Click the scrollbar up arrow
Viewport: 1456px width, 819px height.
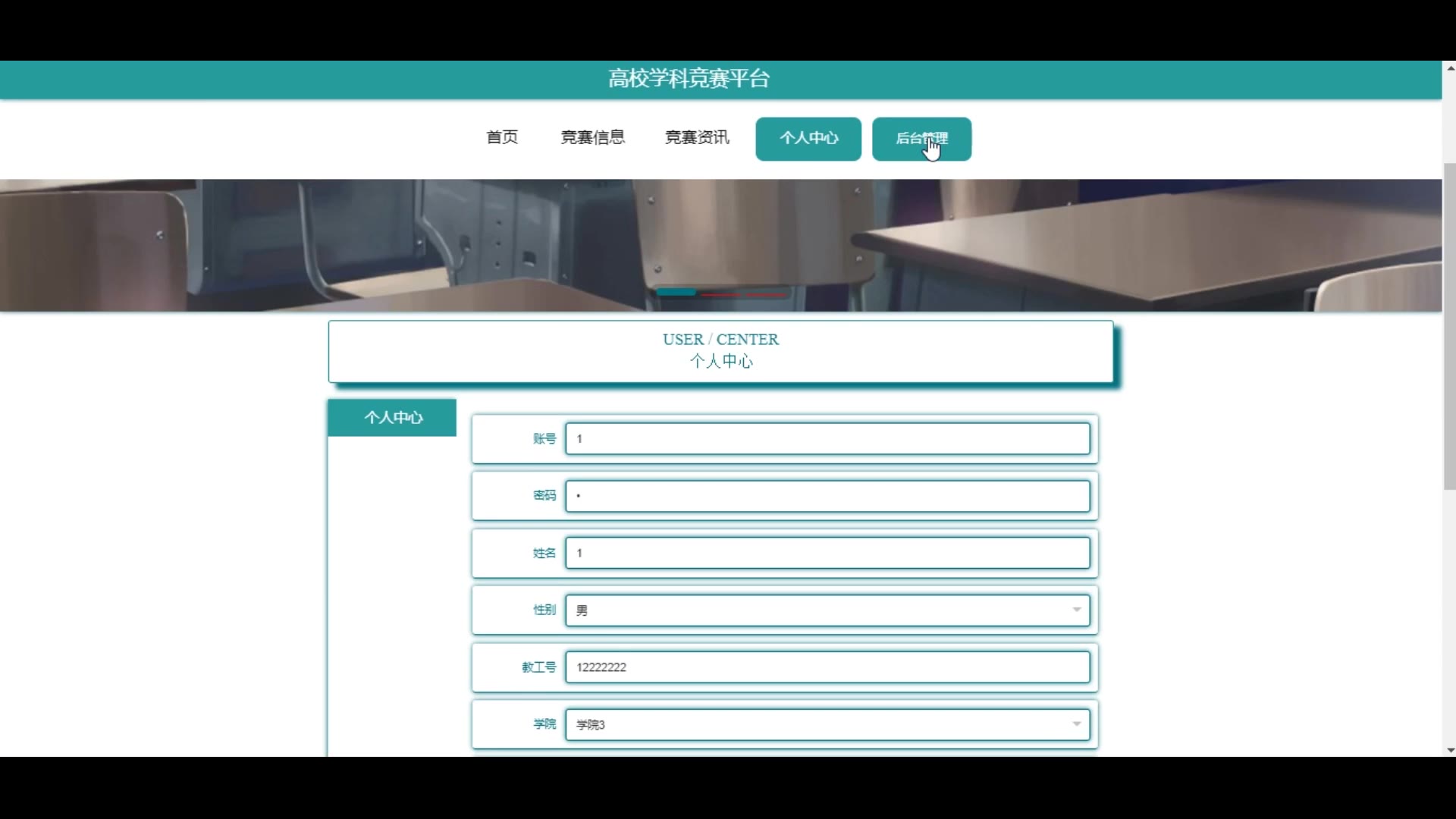click(x=1450, y=67)
